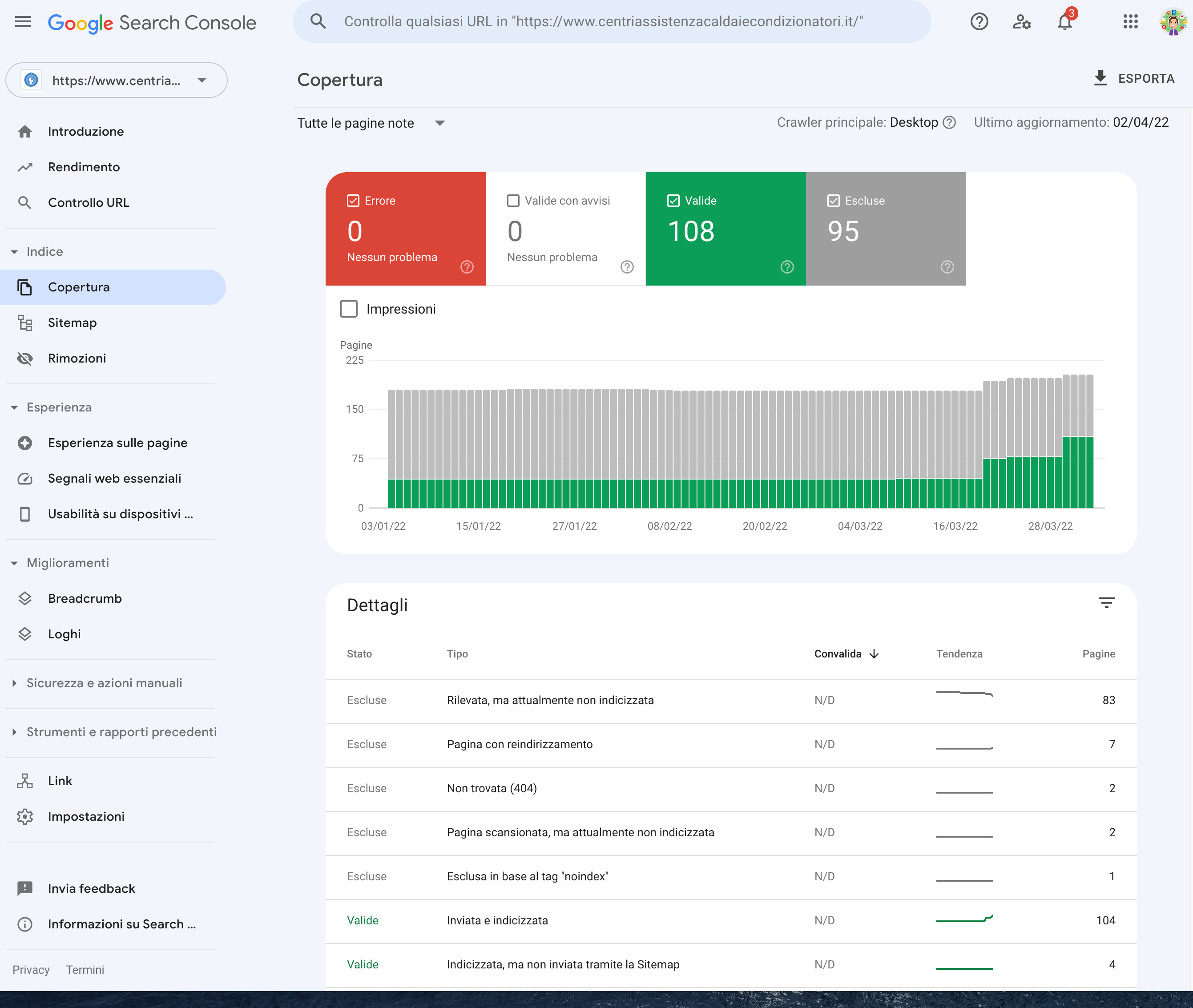Viewport: 1193px width, 1008px height.
Task: Click the Controllo URL magnifier icon
Action: click(x=24, y=202)
